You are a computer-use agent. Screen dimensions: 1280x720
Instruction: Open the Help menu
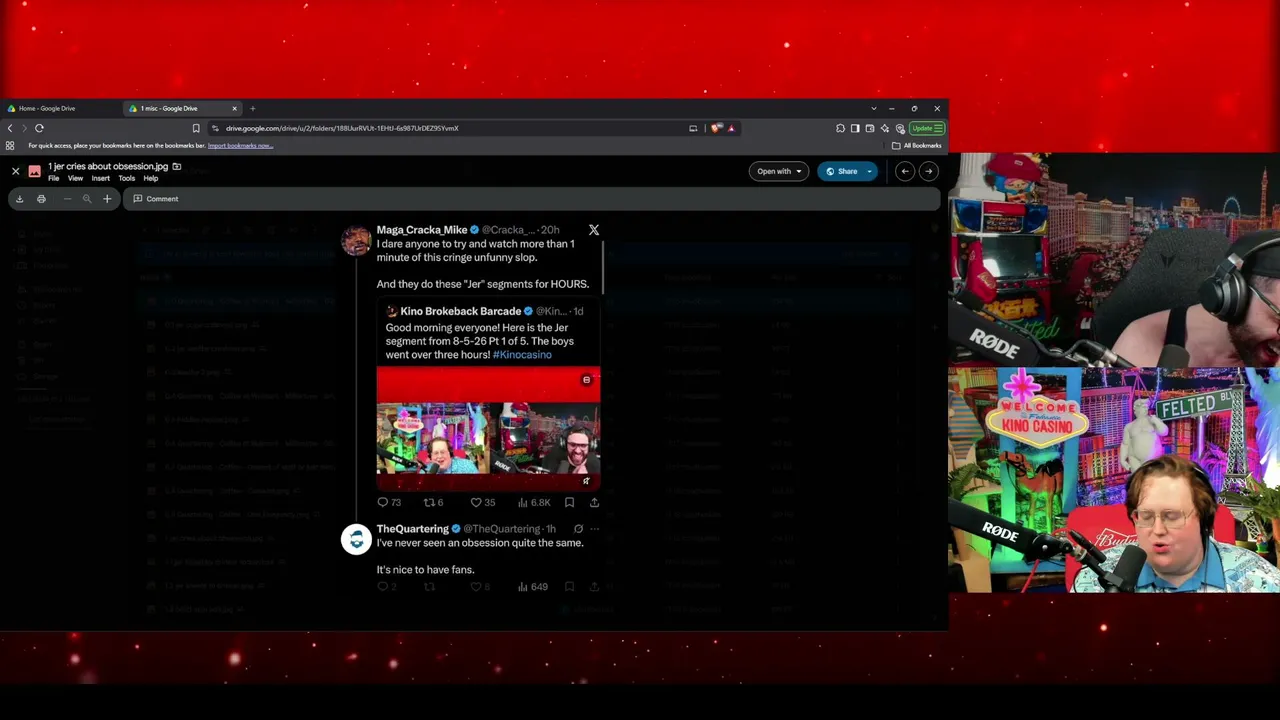(151, 178)
